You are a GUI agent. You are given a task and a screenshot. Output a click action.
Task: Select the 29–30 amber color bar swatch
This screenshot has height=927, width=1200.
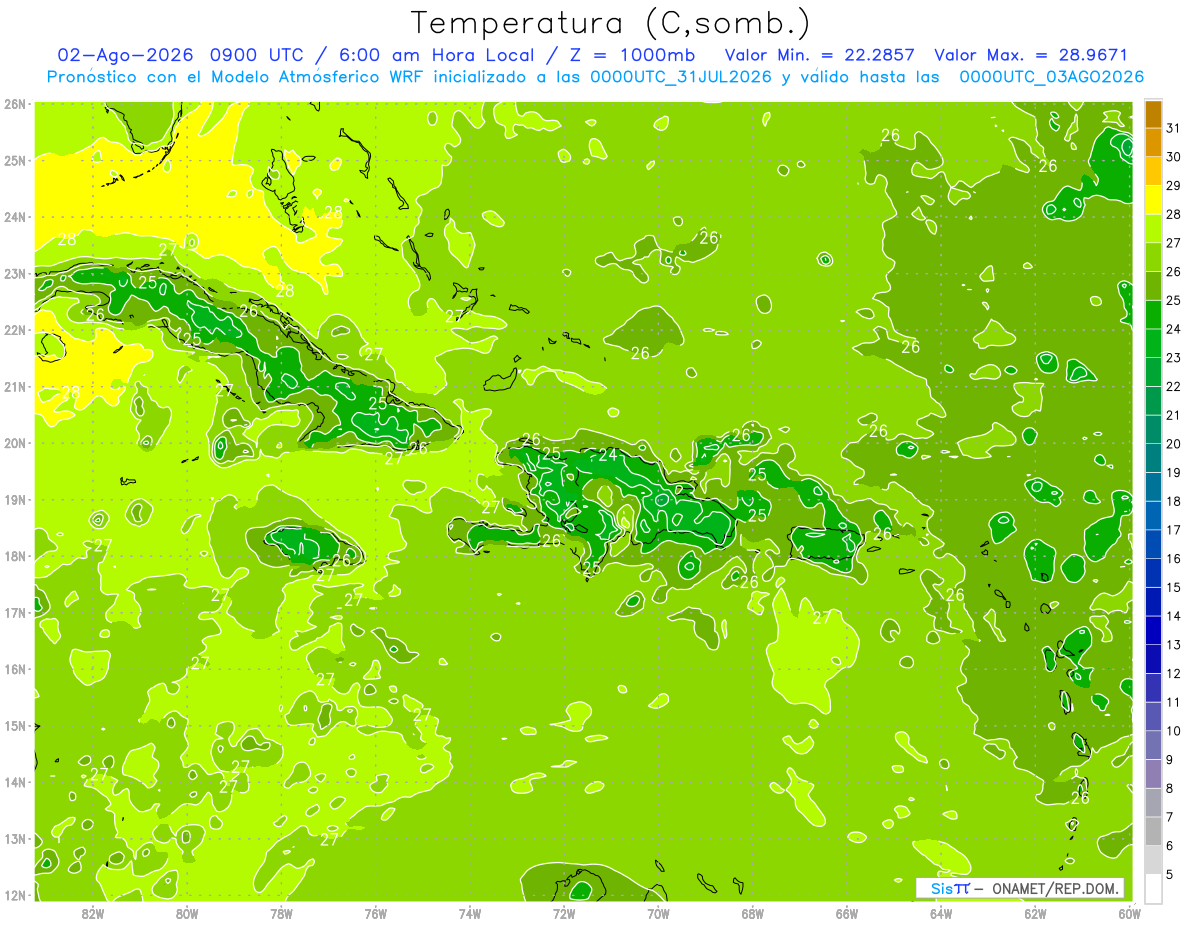click(1153, 171)
